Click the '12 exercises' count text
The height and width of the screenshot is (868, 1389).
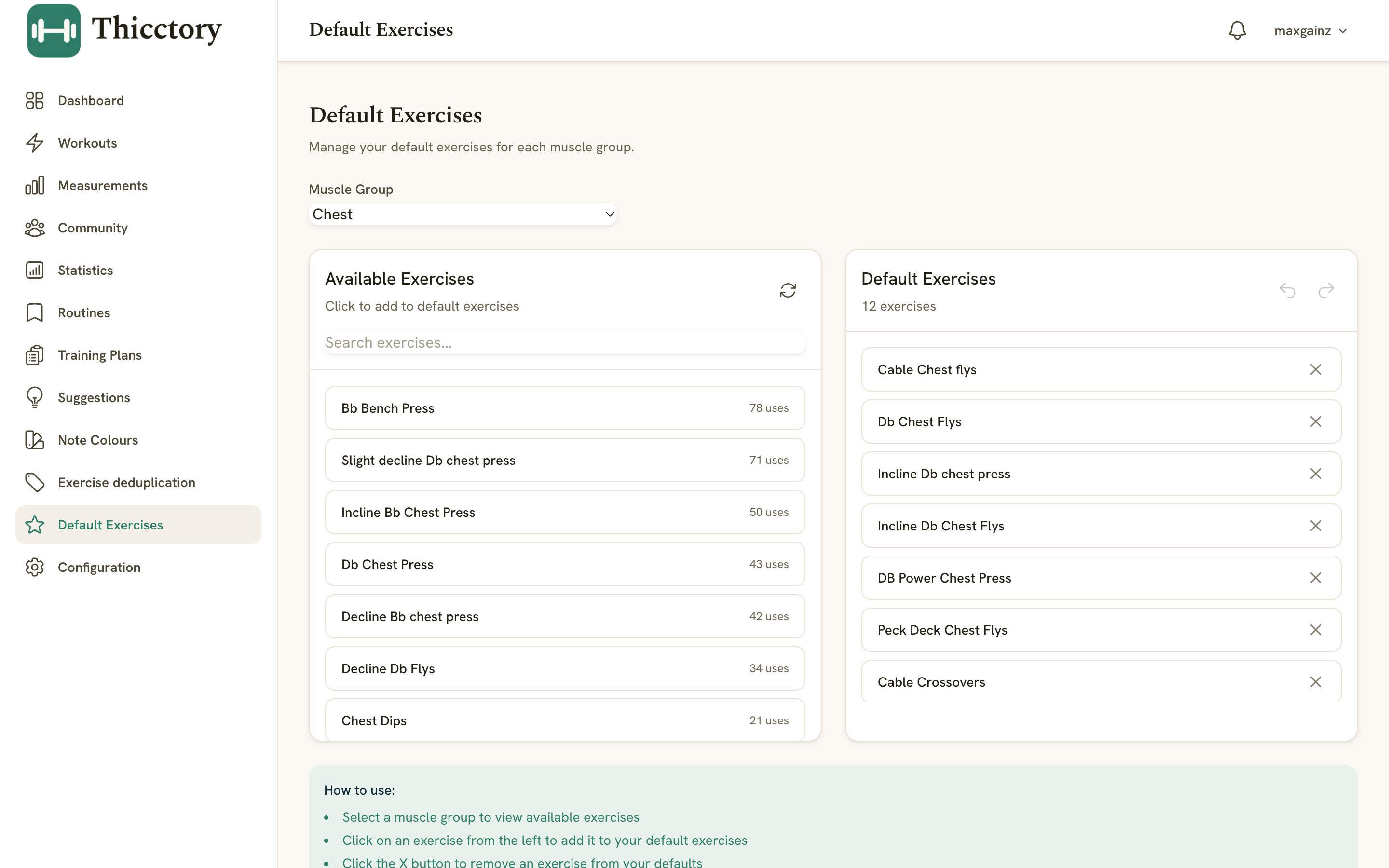(898, 306)
